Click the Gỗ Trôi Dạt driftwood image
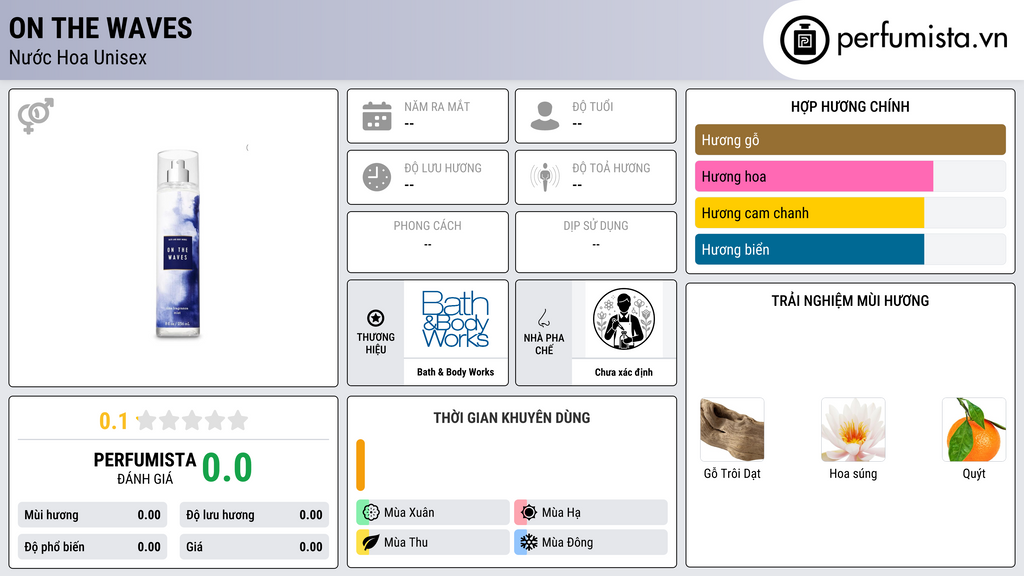 click(732, 430)
